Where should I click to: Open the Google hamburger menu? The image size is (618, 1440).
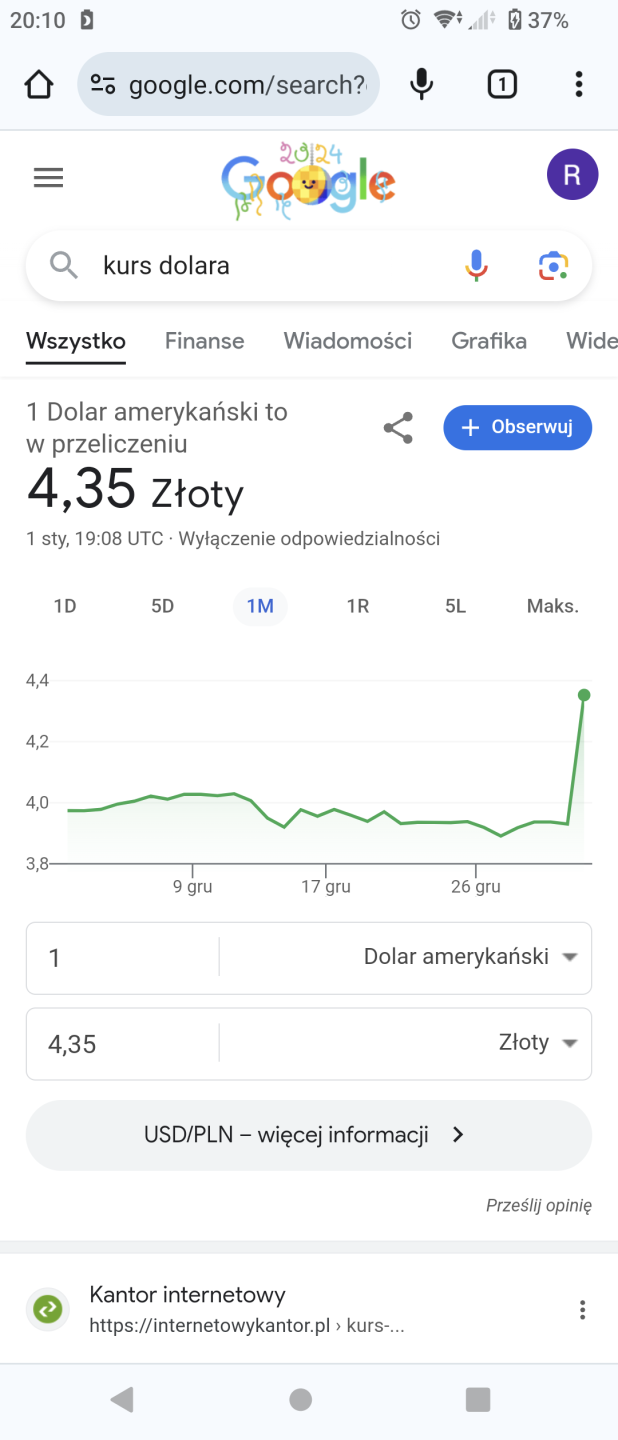(48, 178)
